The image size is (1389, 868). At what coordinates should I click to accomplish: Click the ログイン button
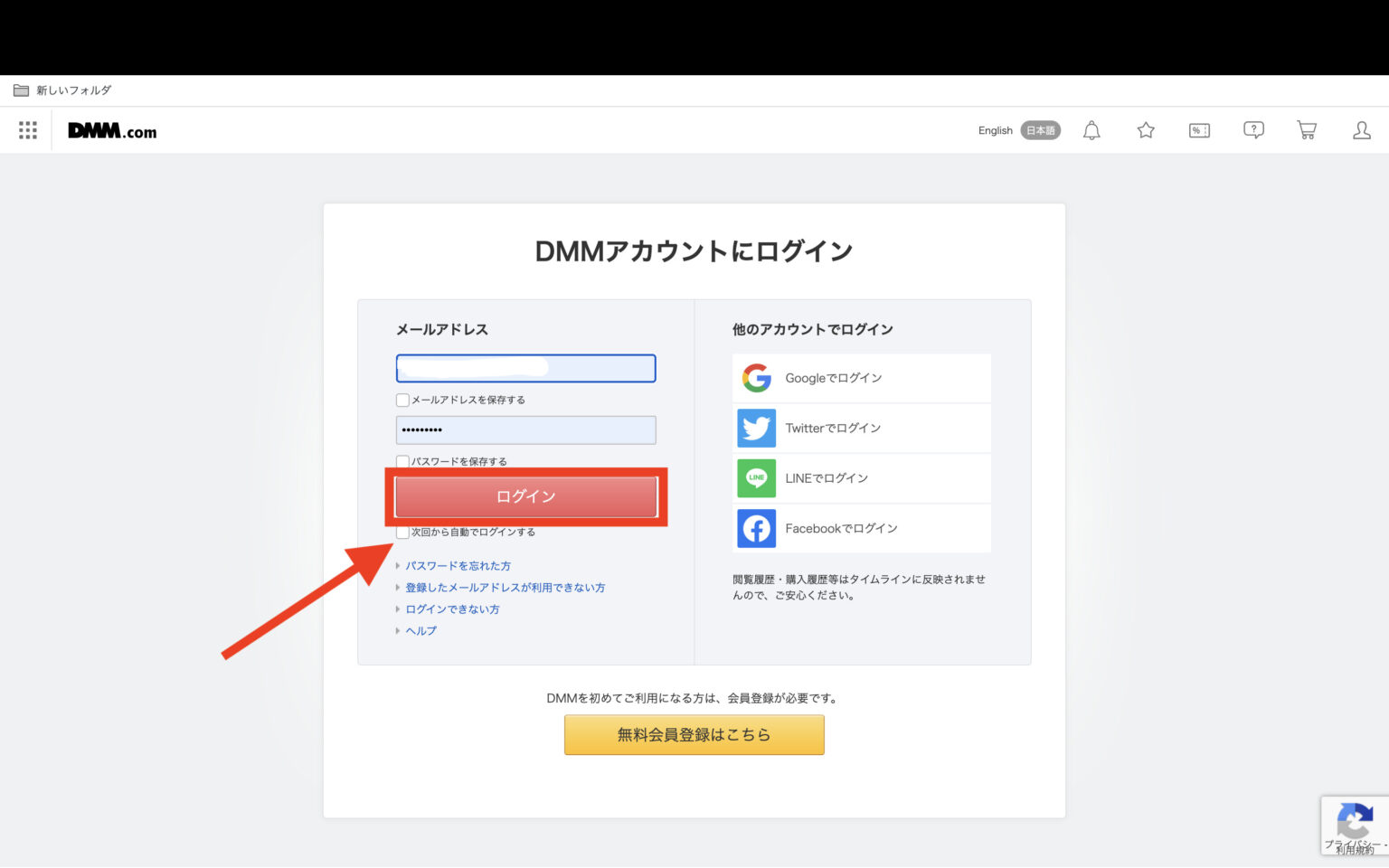[x=525, y=495]
